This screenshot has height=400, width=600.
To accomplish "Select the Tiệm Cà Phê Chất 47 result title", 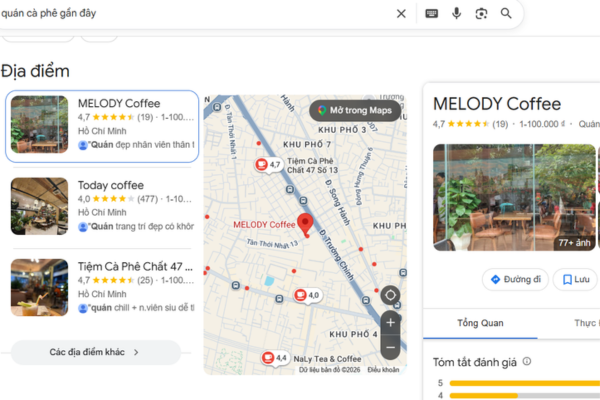I will 135,266.
